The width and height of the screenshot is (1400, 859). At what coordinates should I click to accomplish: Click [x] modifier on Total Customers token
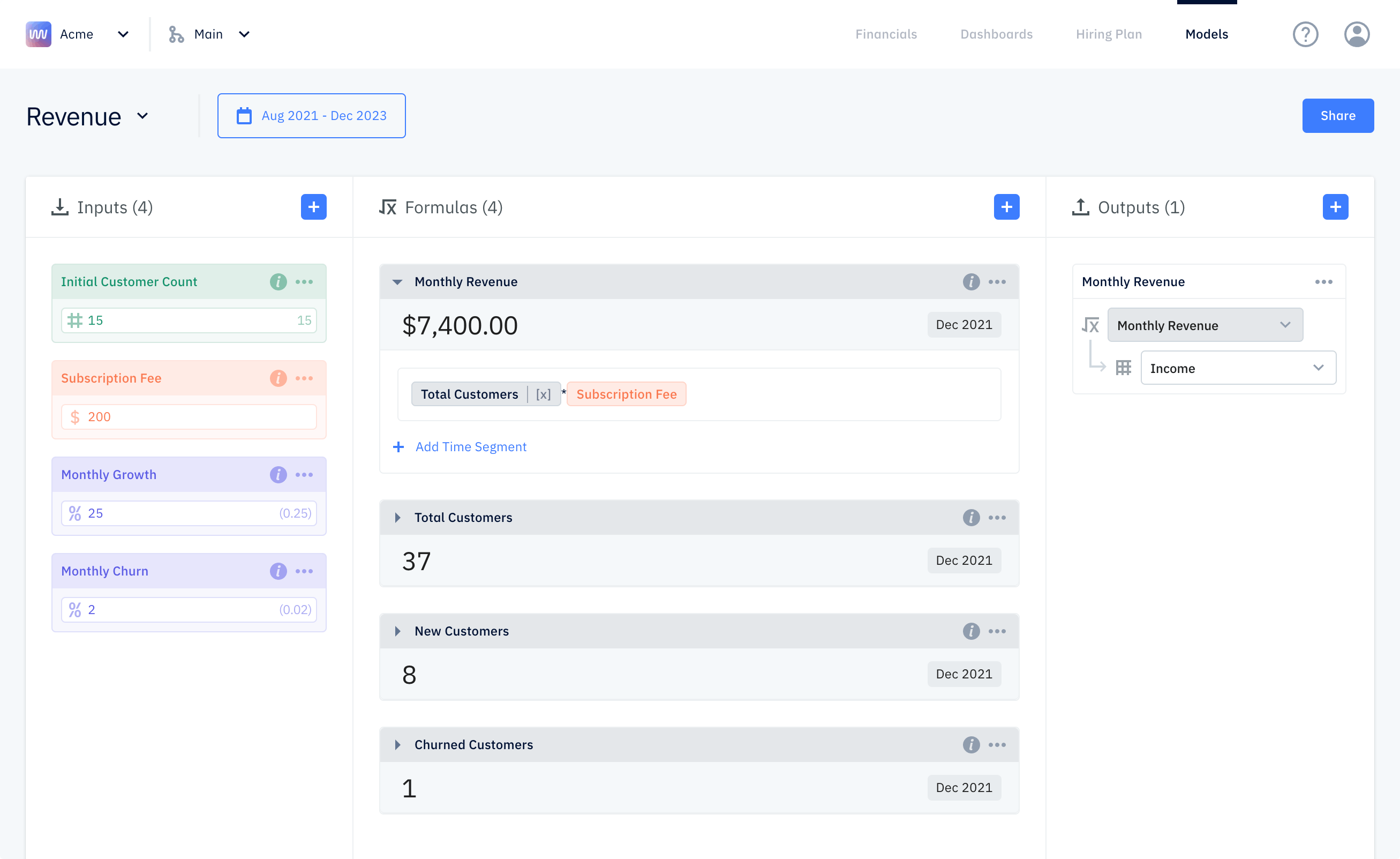(543, 394)
